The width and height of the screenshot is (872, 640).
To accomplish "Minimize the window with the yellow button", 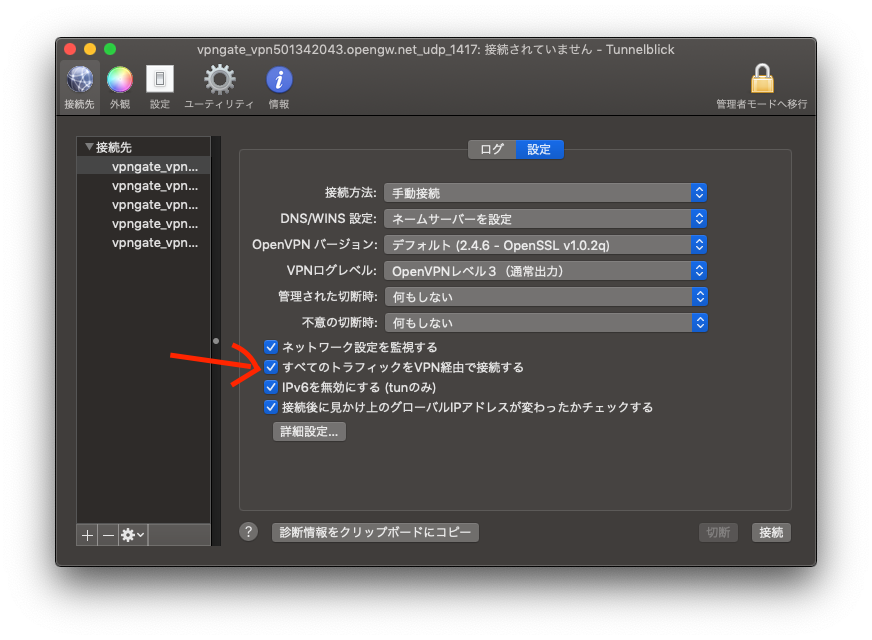I will point(90,49).
